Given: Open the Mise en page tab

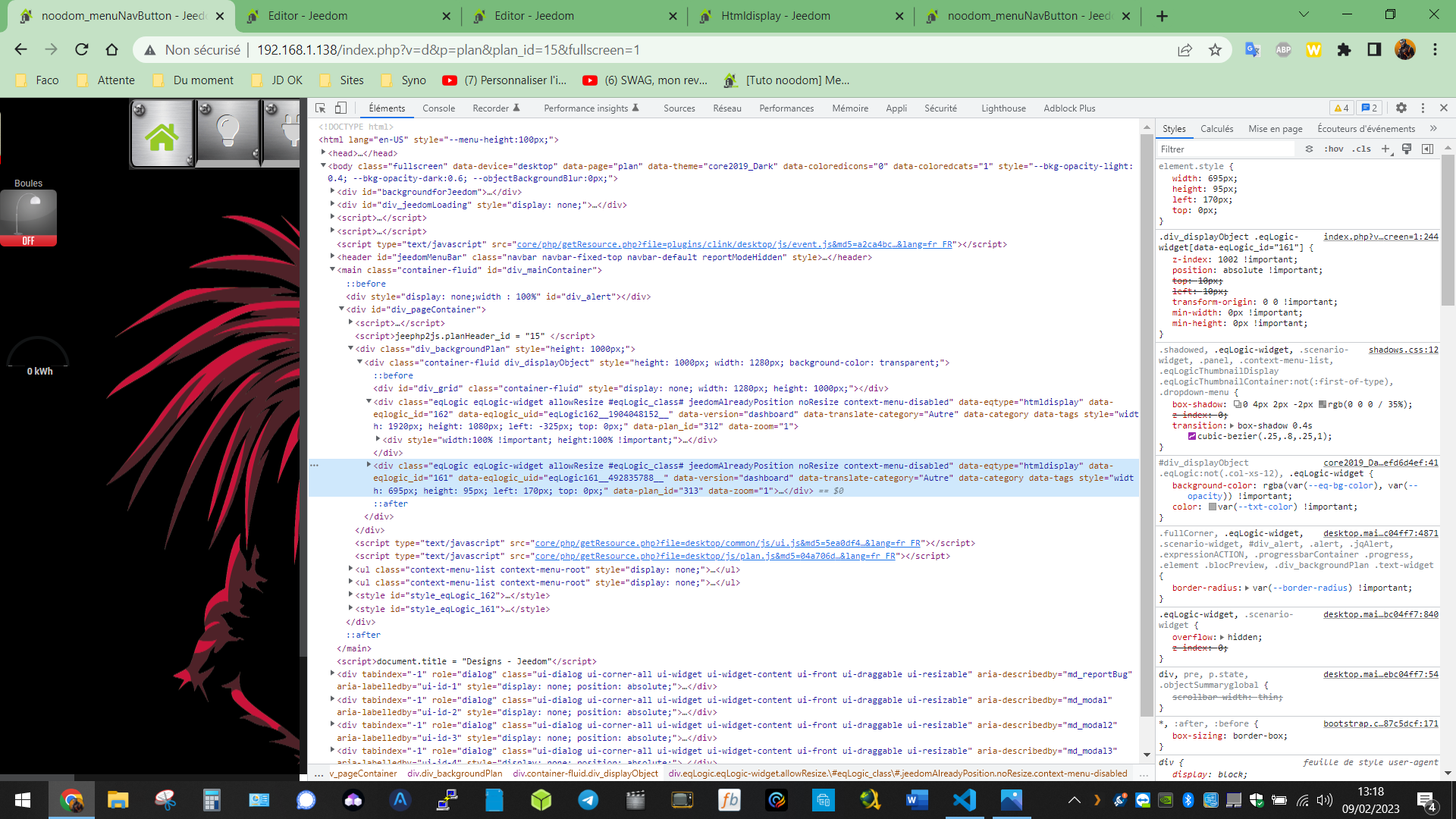Looking at the screenshot, I should coord(1275,129).
